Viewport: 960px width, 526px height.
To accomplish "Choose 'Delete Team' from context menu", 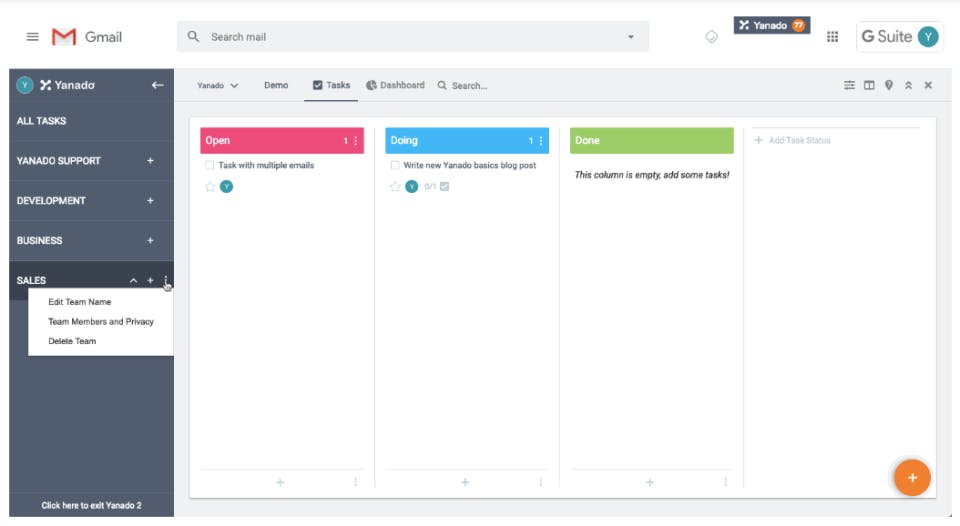I will (x=72, y=342).
